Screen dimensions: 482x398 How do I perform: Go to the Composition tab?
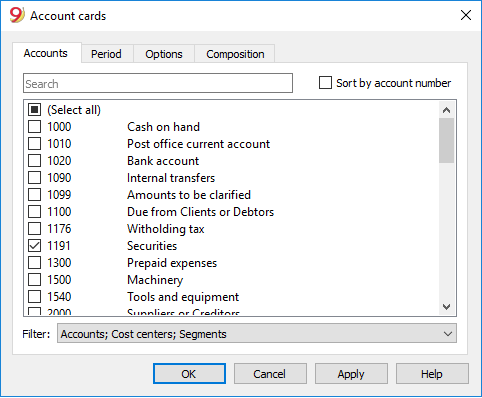(x=235, y=54)
